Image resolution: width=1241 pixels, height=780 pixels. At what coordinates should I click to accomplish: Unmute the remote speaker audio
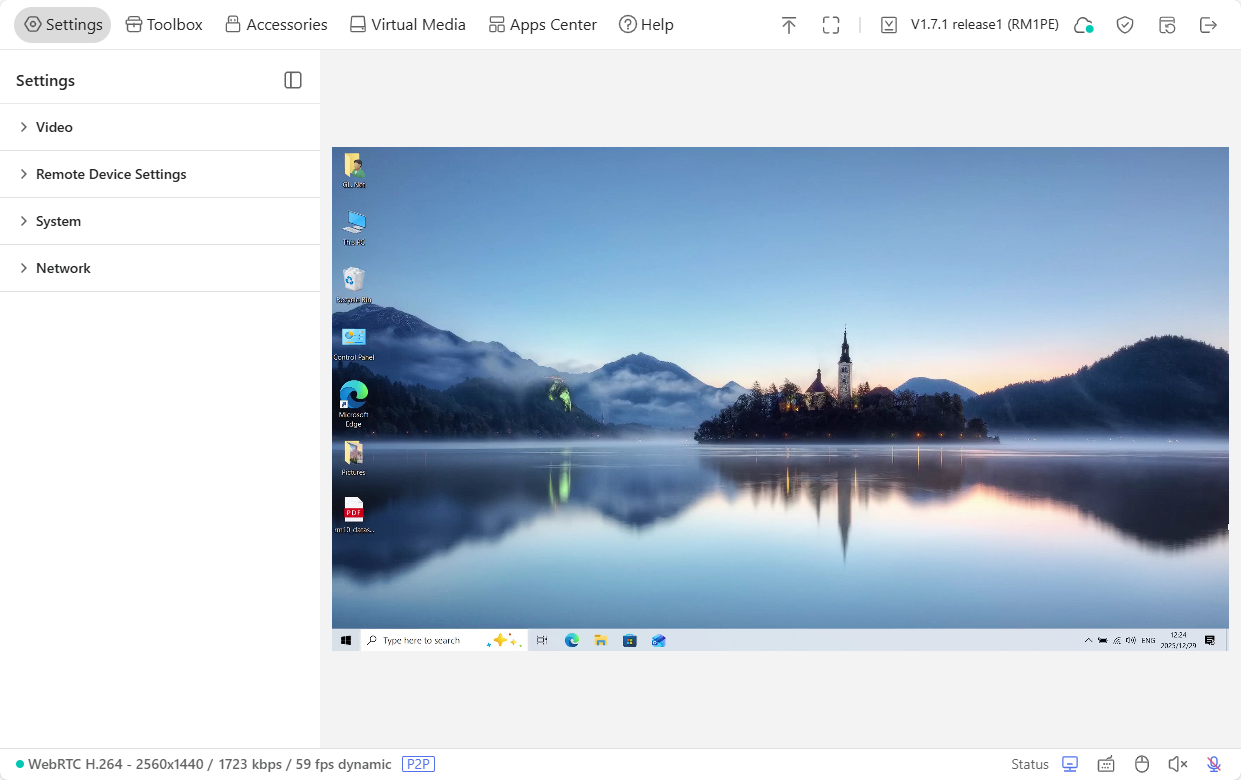pyautogui.click(x=1178, y=764)
